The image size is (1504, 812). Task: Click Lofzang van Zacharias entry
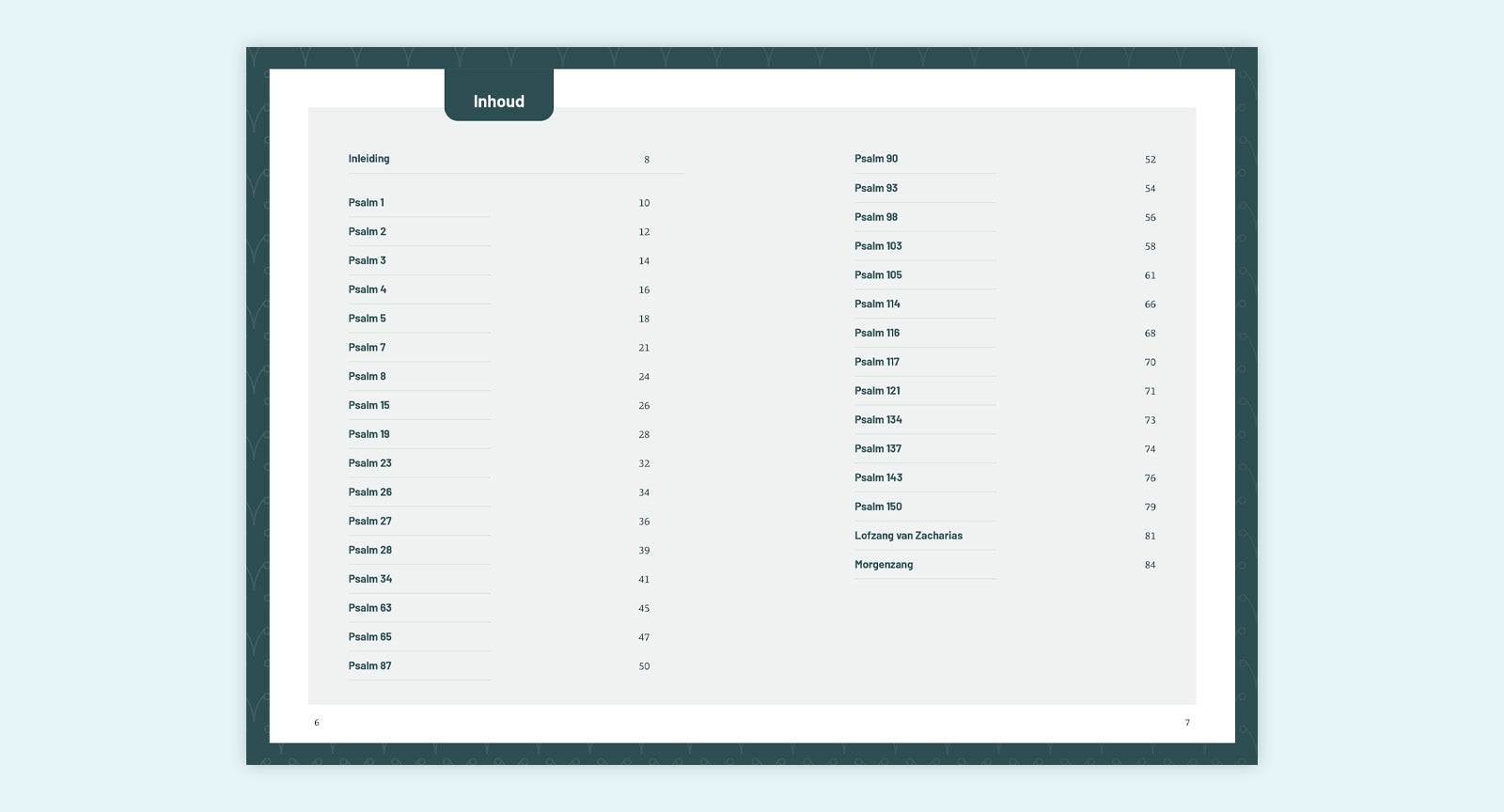point(908,536)
